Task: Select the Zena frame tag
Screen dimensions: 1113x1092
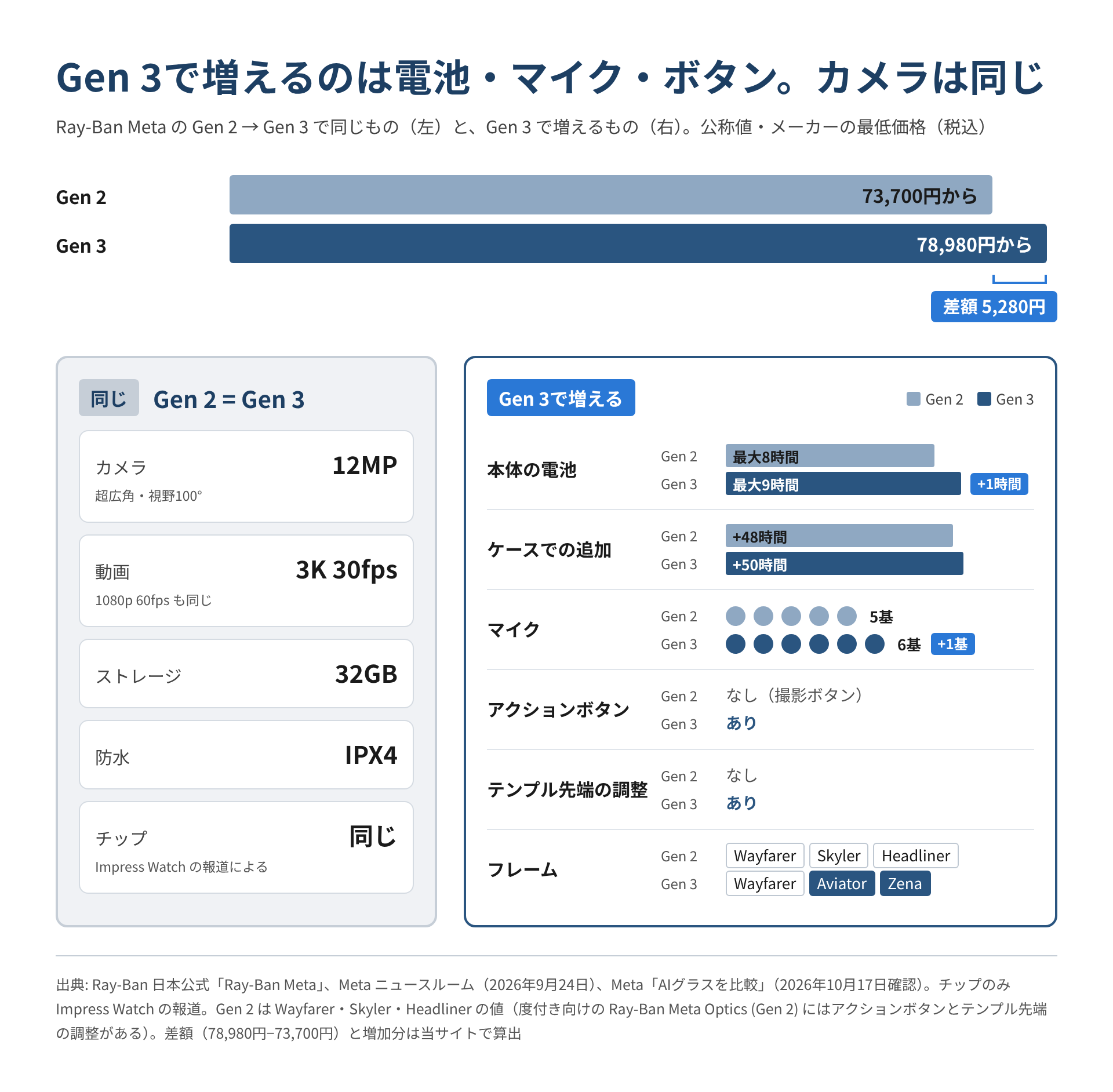Action: [905, 883]
